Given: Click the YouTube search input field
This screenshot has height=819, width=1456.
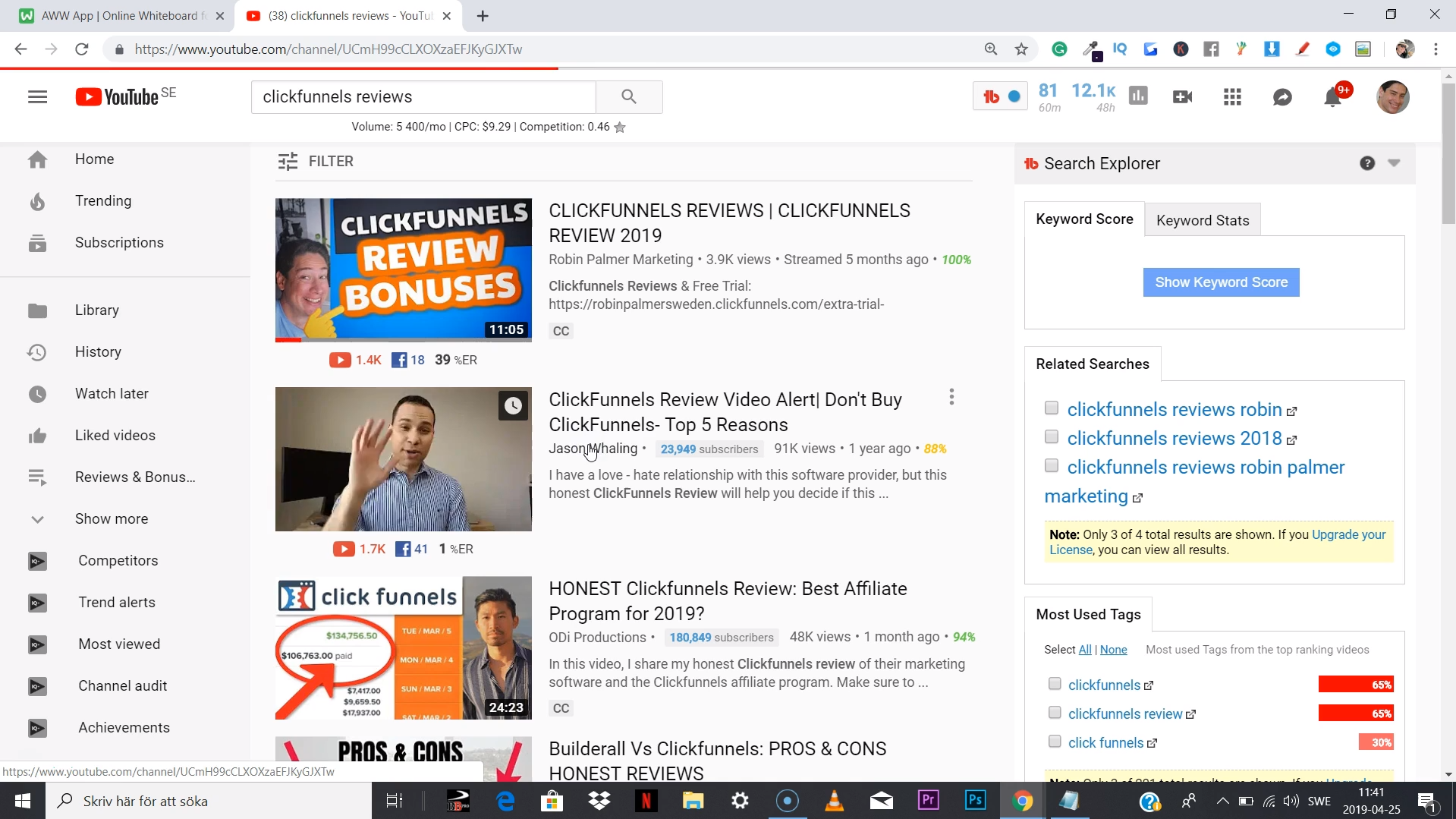Looking at the screenshot, I should tap(423, 97).
